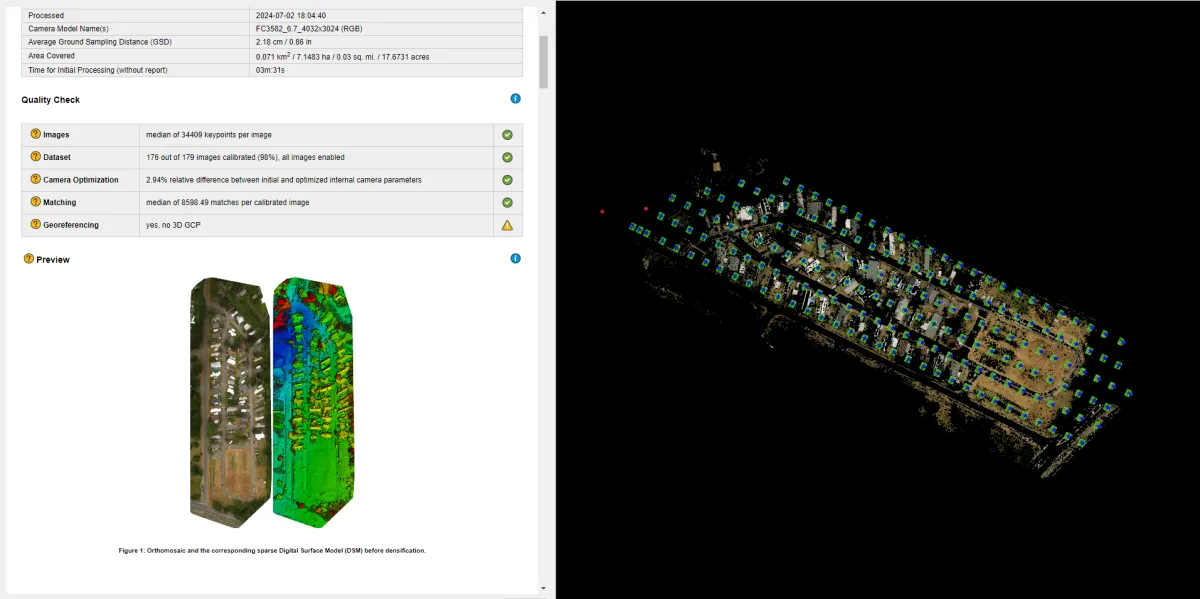1200x599 pixels.
Task: Click green check mark in Matching row
Action: 507,203
